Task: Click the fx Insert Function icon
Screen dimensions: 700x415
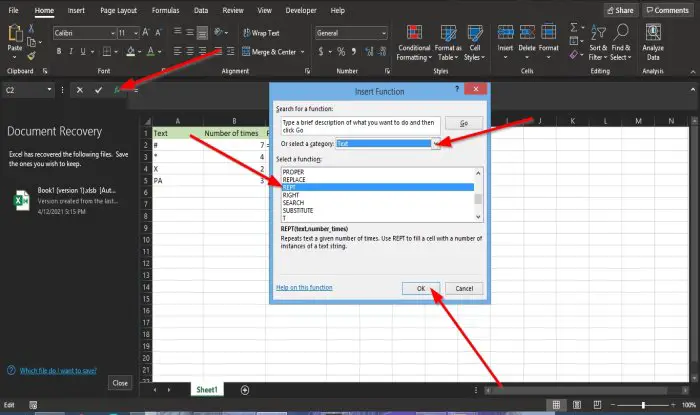Action: point(117,90)
